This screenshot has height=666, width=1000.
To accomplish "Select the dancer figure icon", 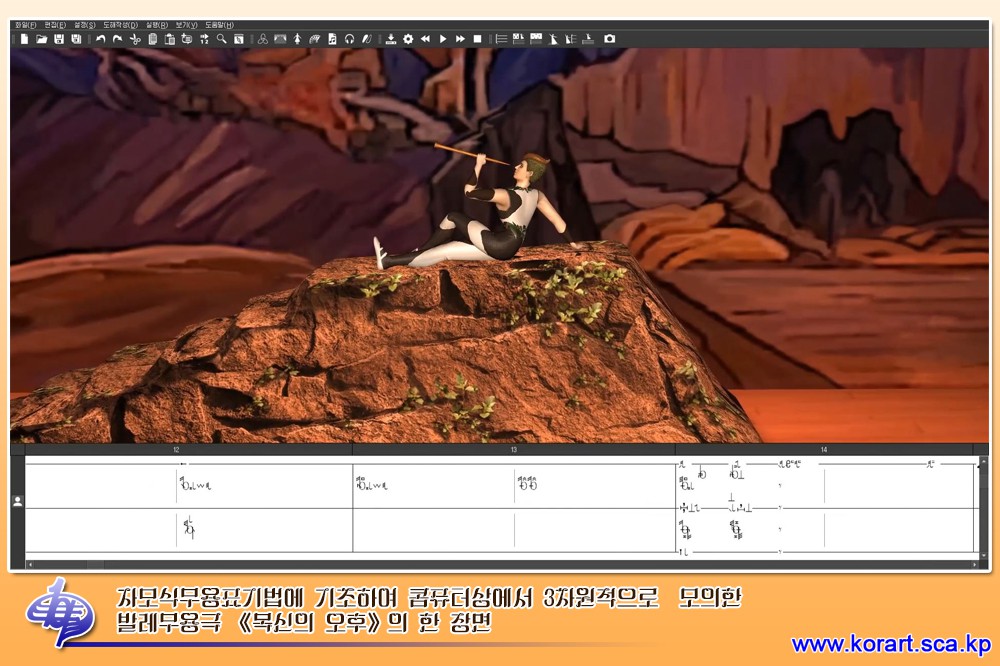I will [297, 39].
